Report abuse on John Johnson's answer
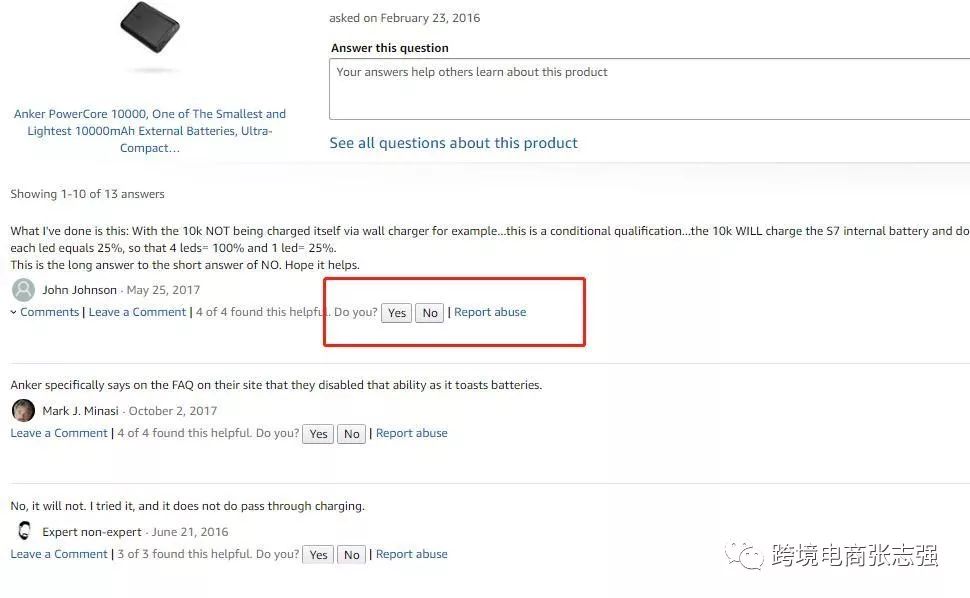 (490, 312)
